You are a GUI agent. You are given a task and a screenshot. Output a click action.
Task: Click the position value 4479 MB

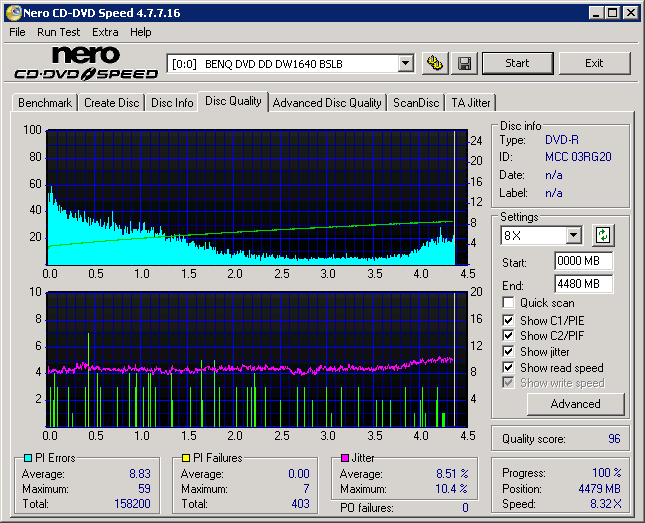[x=599, y=489]
